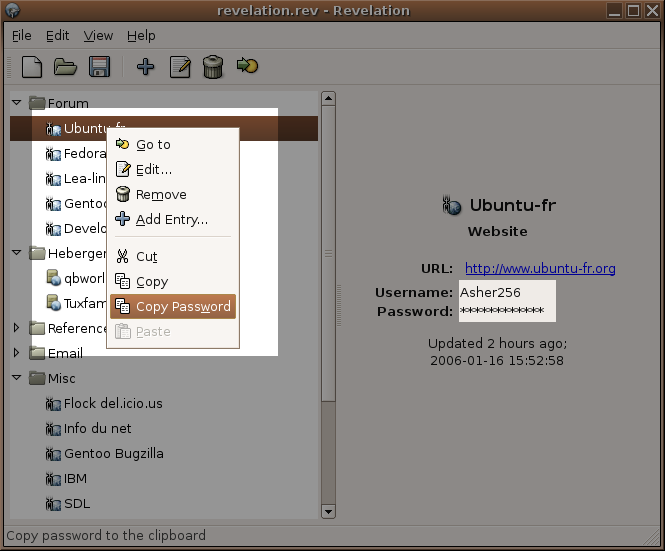This screenshot has width=665, height=551.
Task: Collapse the Forum folder
Action: point(17,103)
